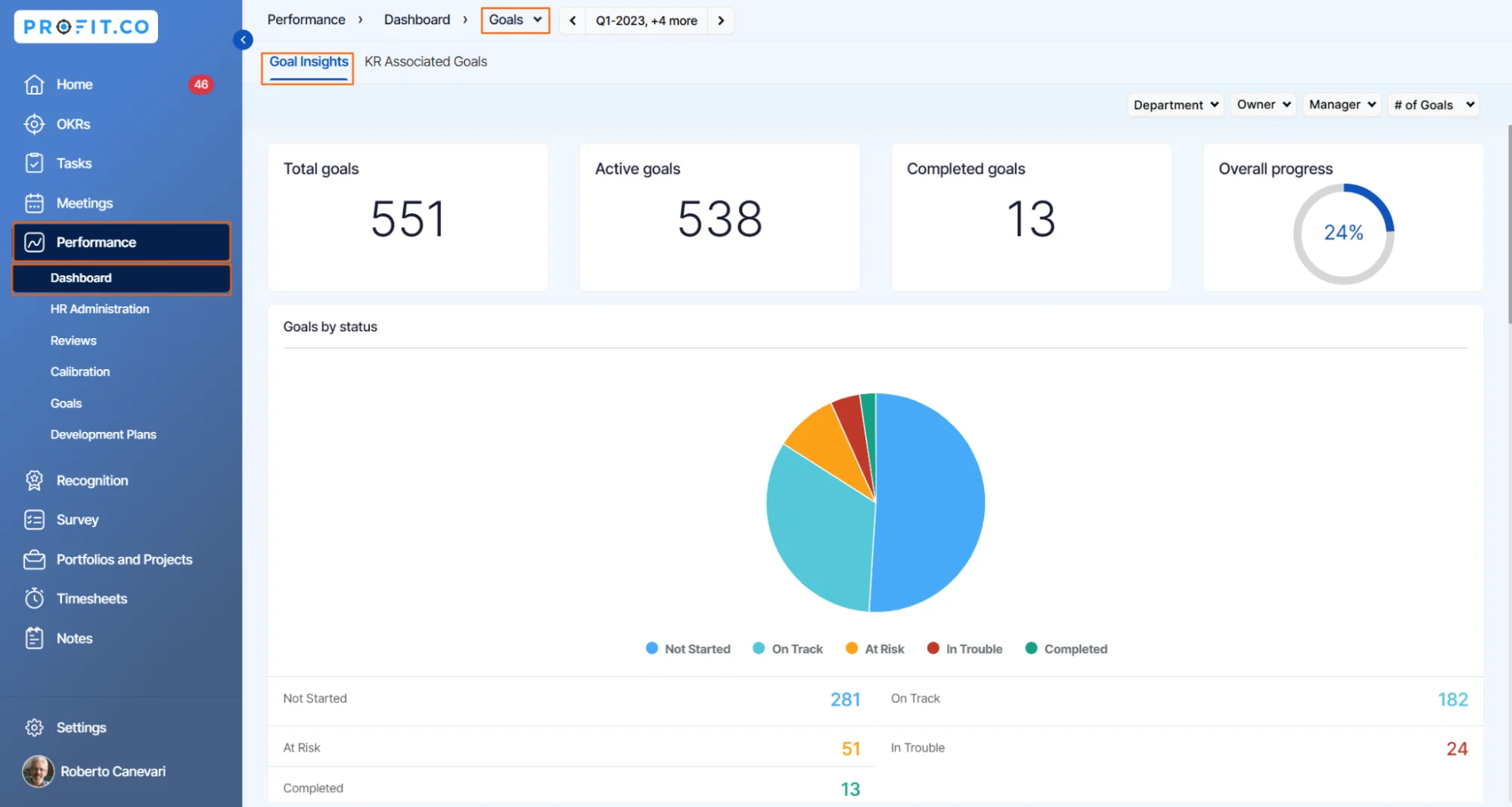
Task: Toggle the Completed legend entry
Action: pyautogui.click(x=1066, y=648)
